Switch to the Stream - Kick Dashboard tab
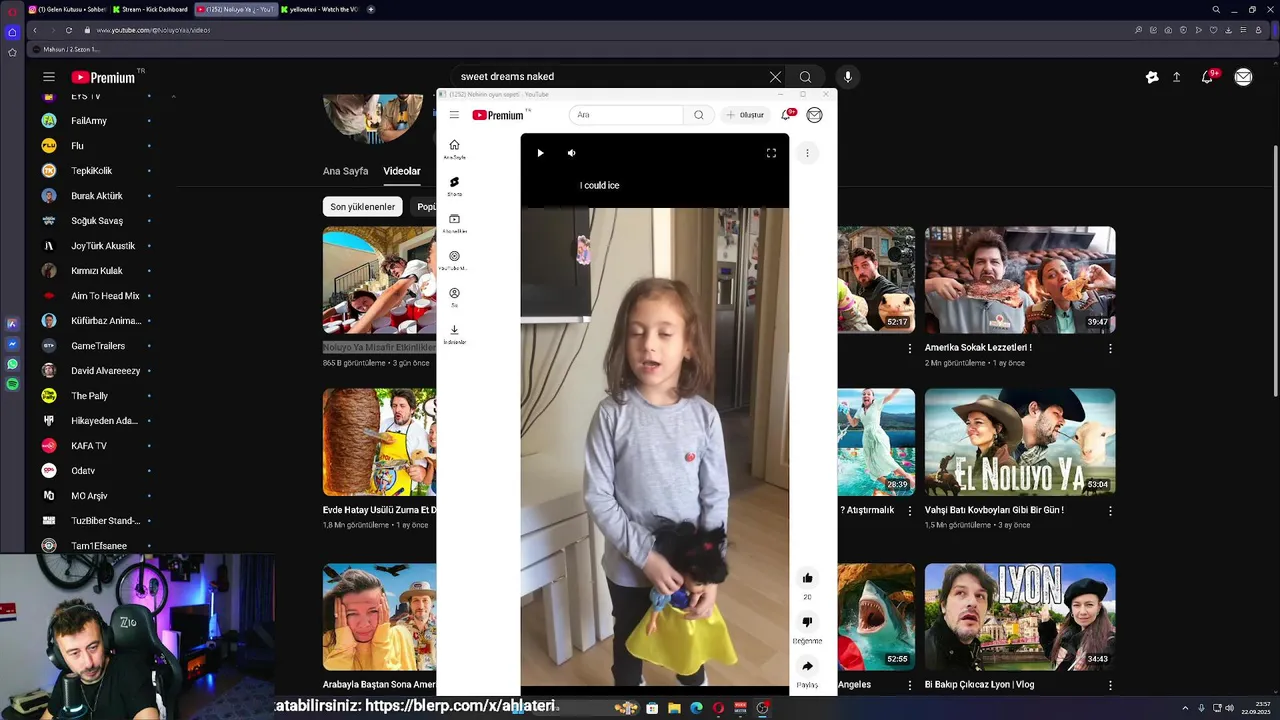Screen dimensions: 1280x720 click(x=150, y=9)
